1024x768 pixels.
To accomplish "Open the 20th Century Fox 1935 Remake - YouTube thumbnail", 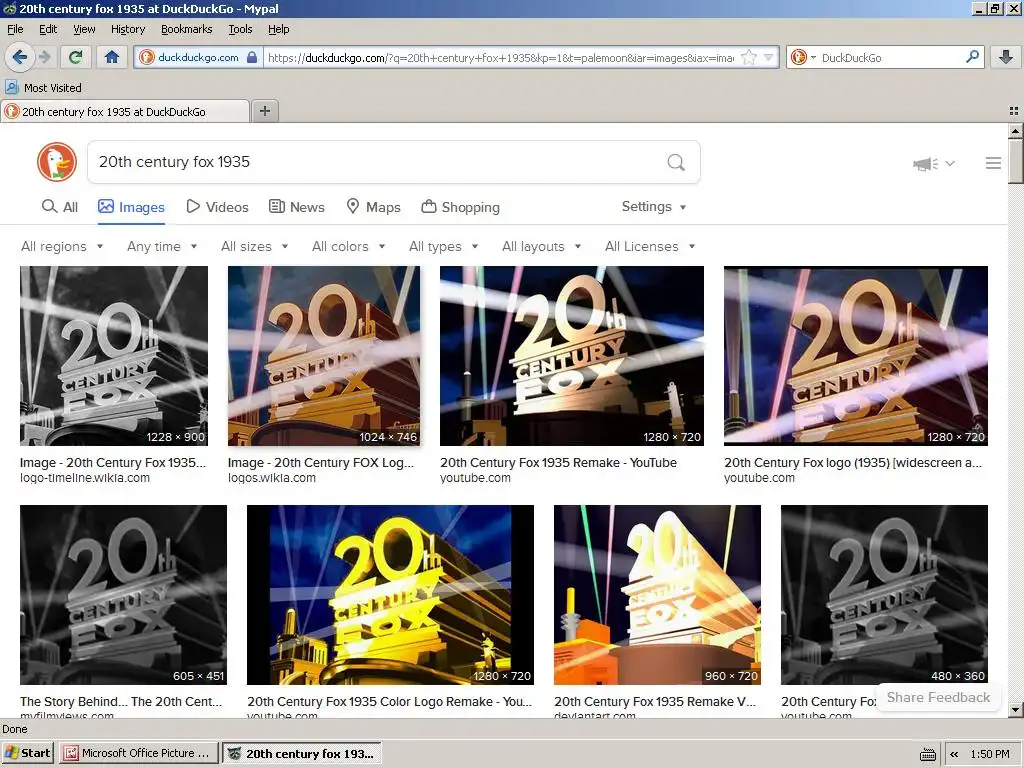I will [x=572, y=356].
